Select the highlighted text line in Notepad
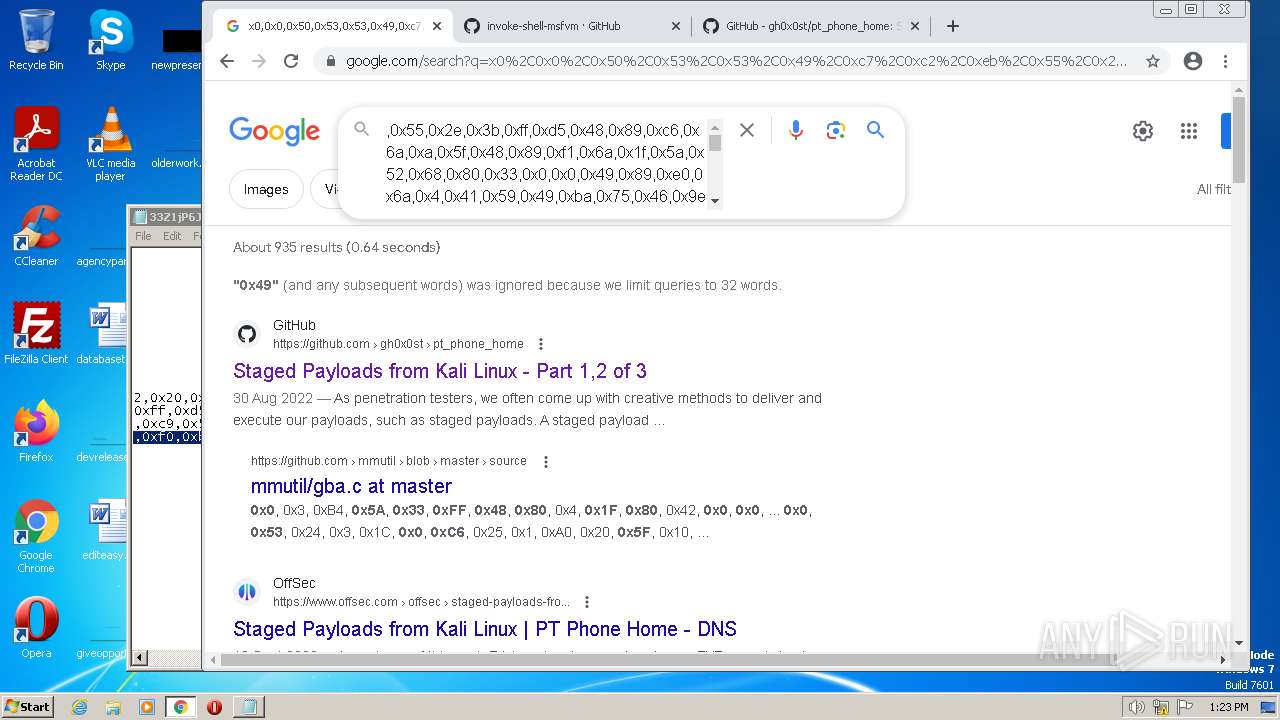1280x720 pixels. tap(168, 437)
